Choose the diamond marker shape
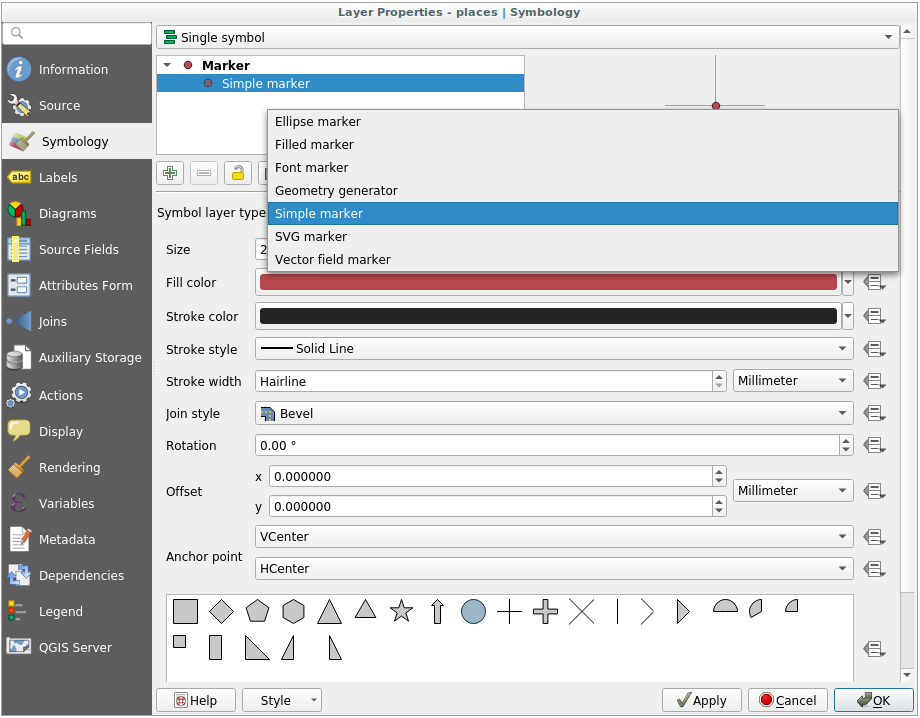Screen dimensions: 920x718 click(221, 611)
